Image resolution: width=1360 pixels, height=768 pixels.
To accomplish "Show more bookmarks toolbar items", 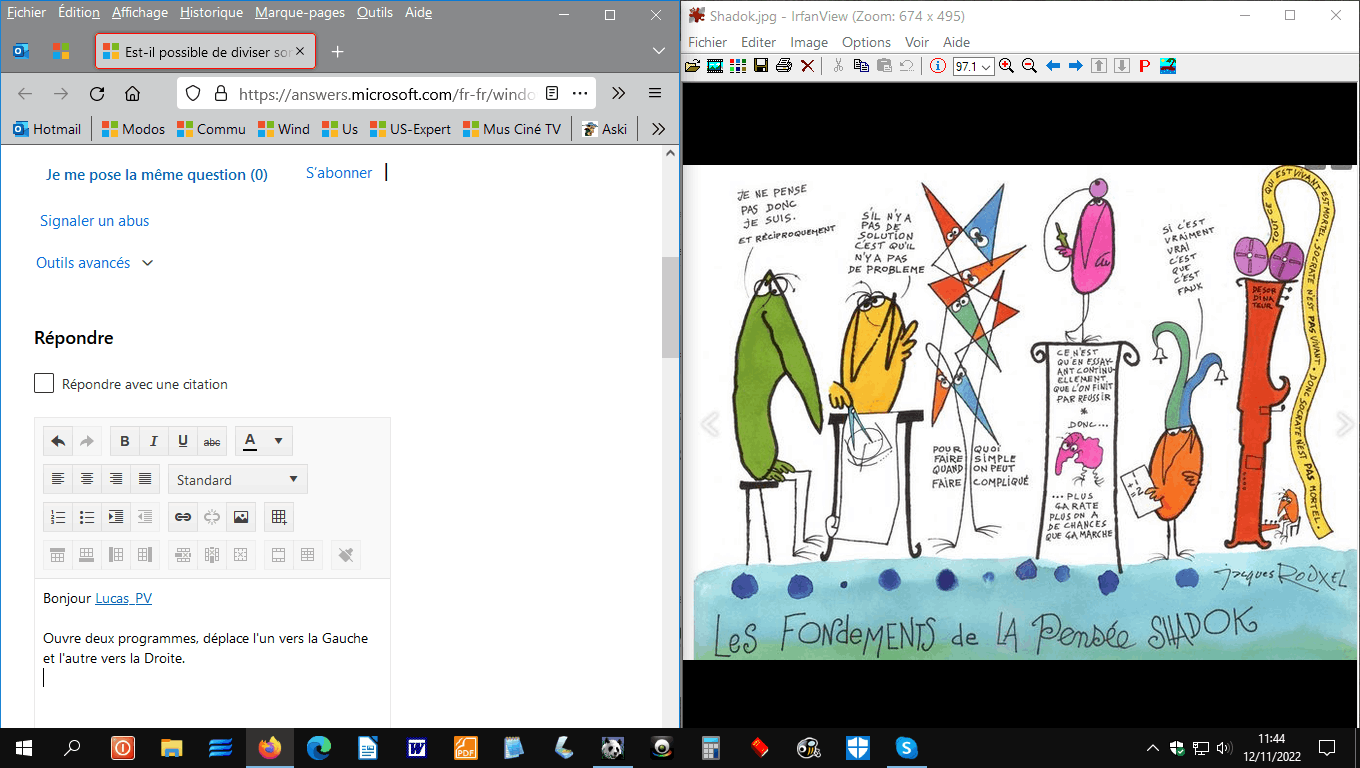I will 658,129.
